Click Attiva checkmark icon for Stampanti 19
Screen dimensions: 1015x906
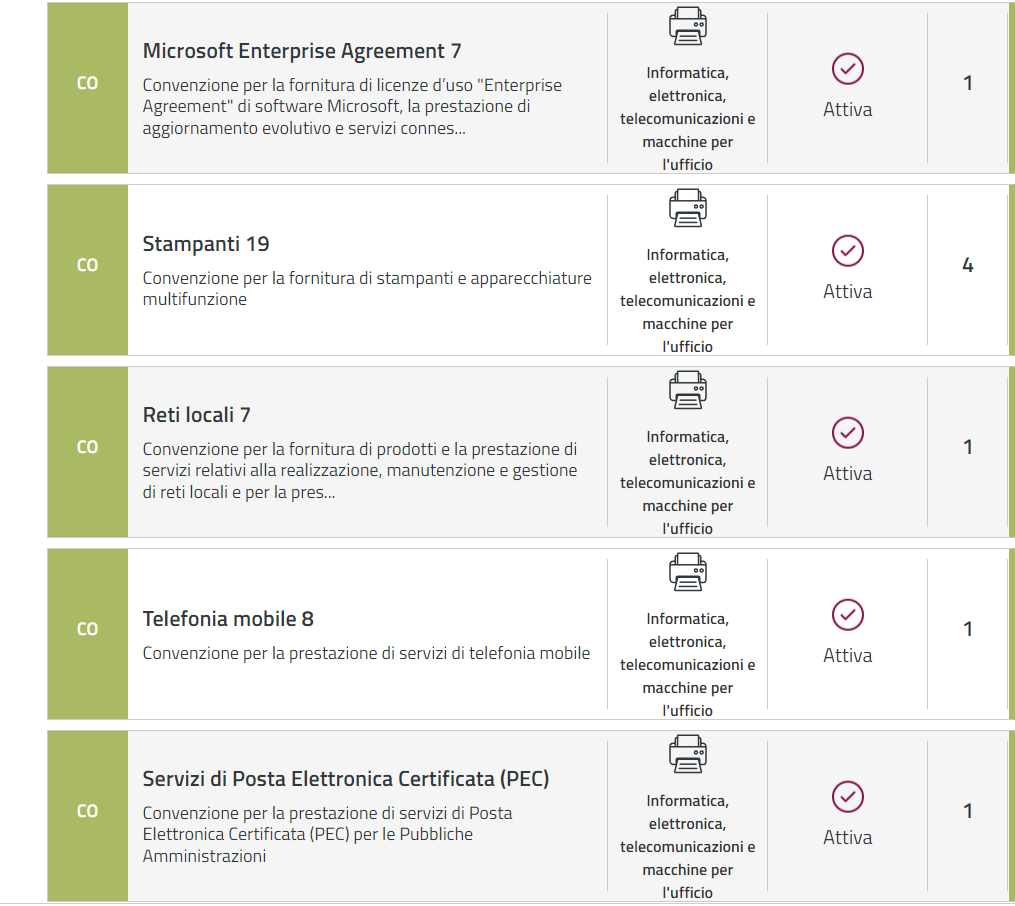(x=847, y=251)
